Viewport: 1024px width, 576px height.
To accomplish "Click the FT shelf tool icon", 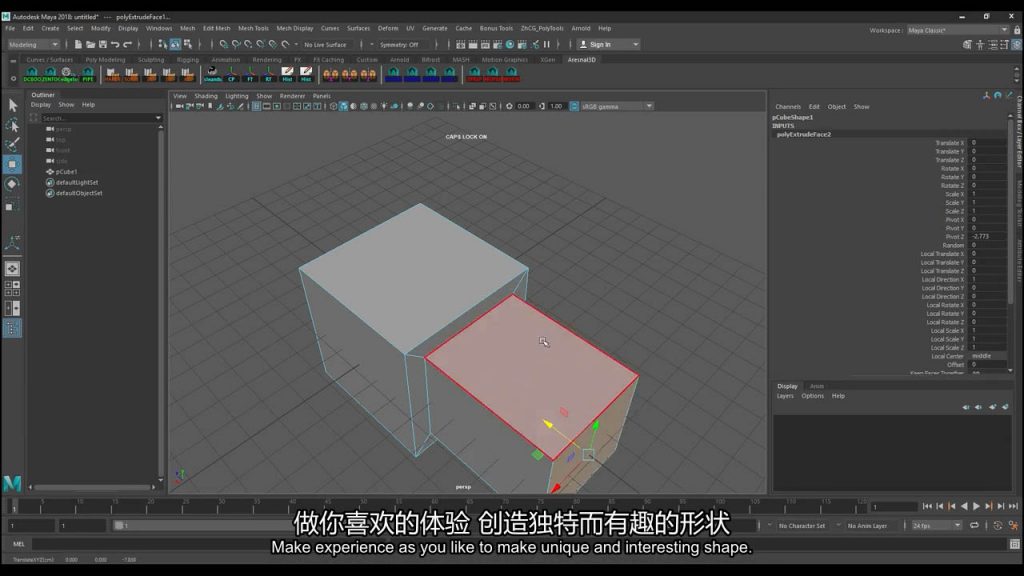I will 250,74.
